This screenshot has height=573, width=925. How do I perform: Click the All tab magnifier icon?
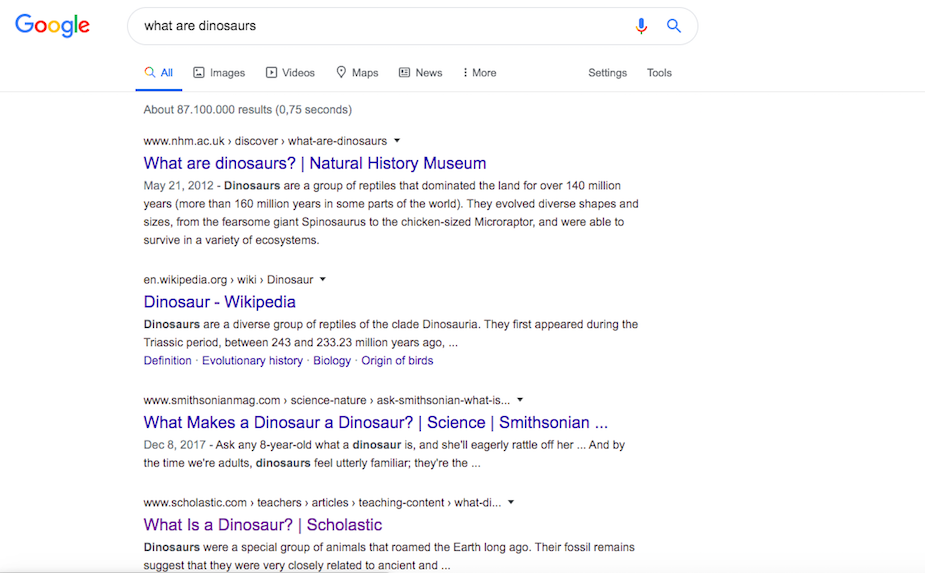(x=150, y=72)
